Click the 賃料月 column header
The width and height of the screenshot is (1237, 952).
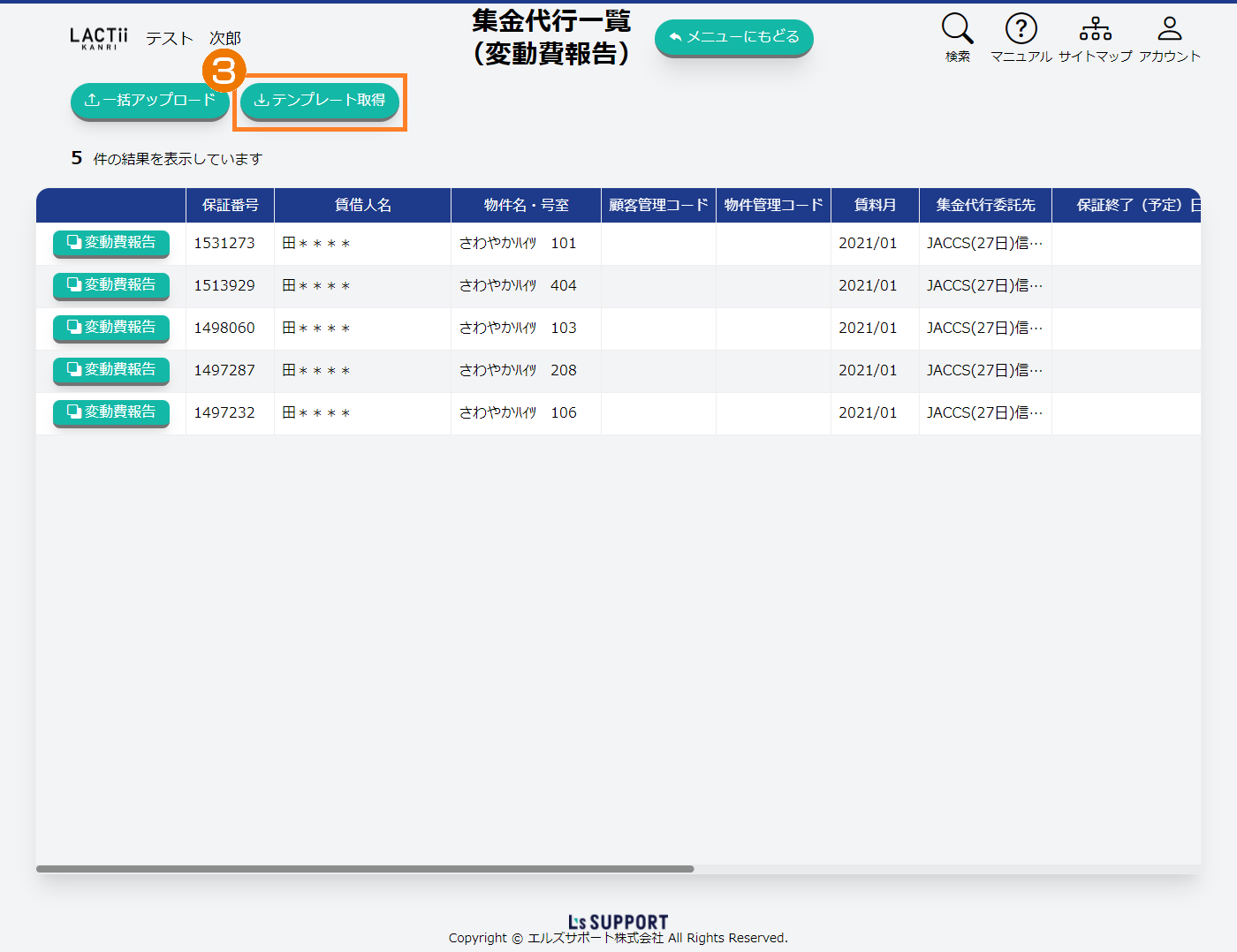pos(875,205)
